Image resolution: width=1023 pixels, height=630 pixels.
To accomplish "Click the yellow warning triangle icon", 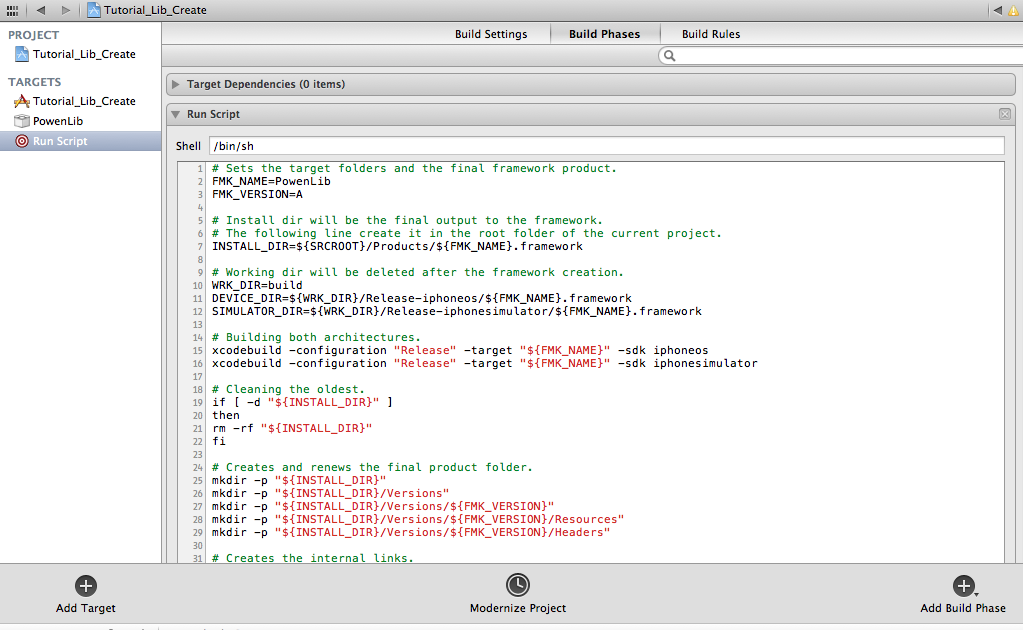I will coord(1015,10).
